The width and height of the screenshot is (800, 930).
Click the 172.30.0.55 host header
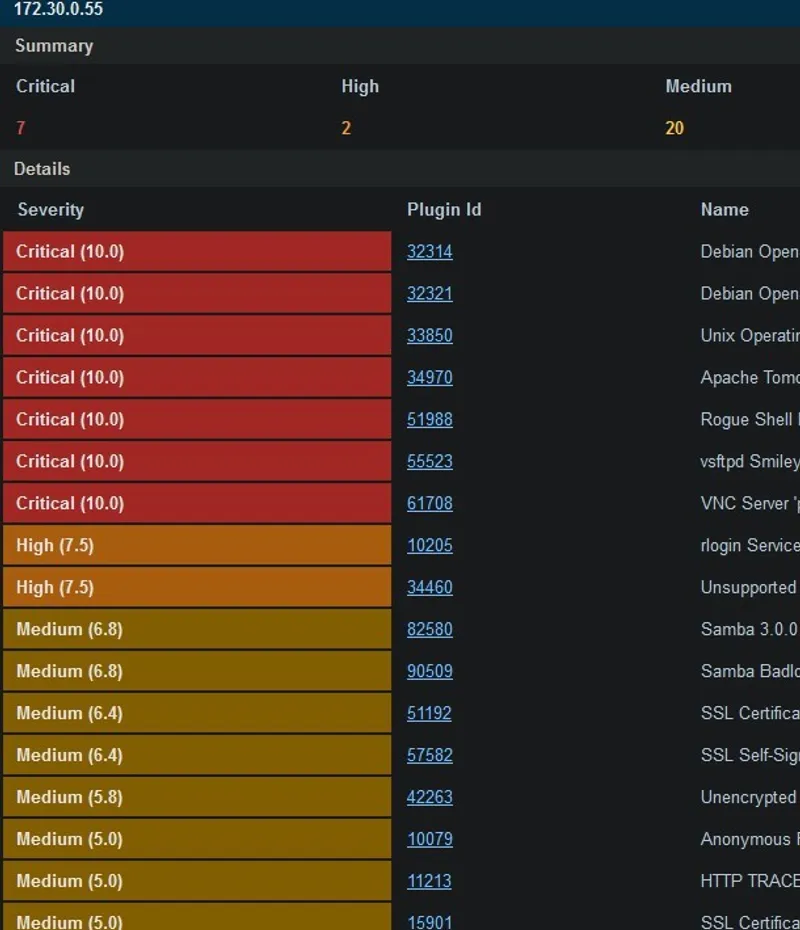coord(58,10)
